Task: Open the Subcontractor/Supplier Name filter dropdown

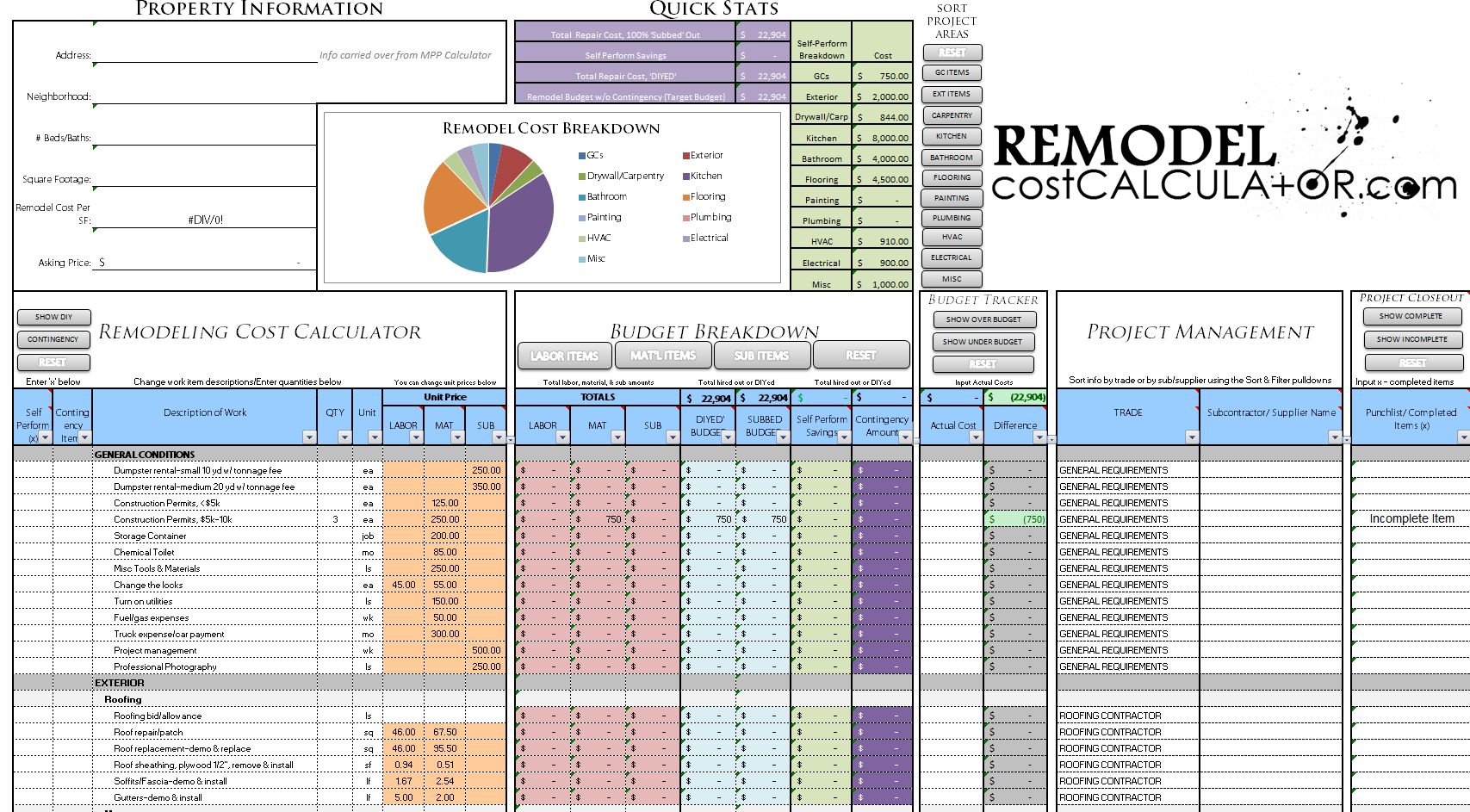Action: point(1335,437)
